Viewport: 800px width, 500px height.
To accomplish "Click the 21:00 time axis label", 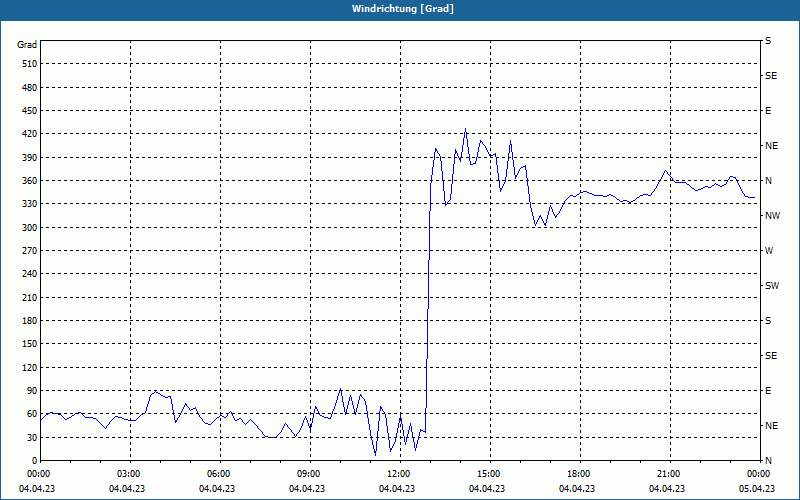I will pos(670,474).
